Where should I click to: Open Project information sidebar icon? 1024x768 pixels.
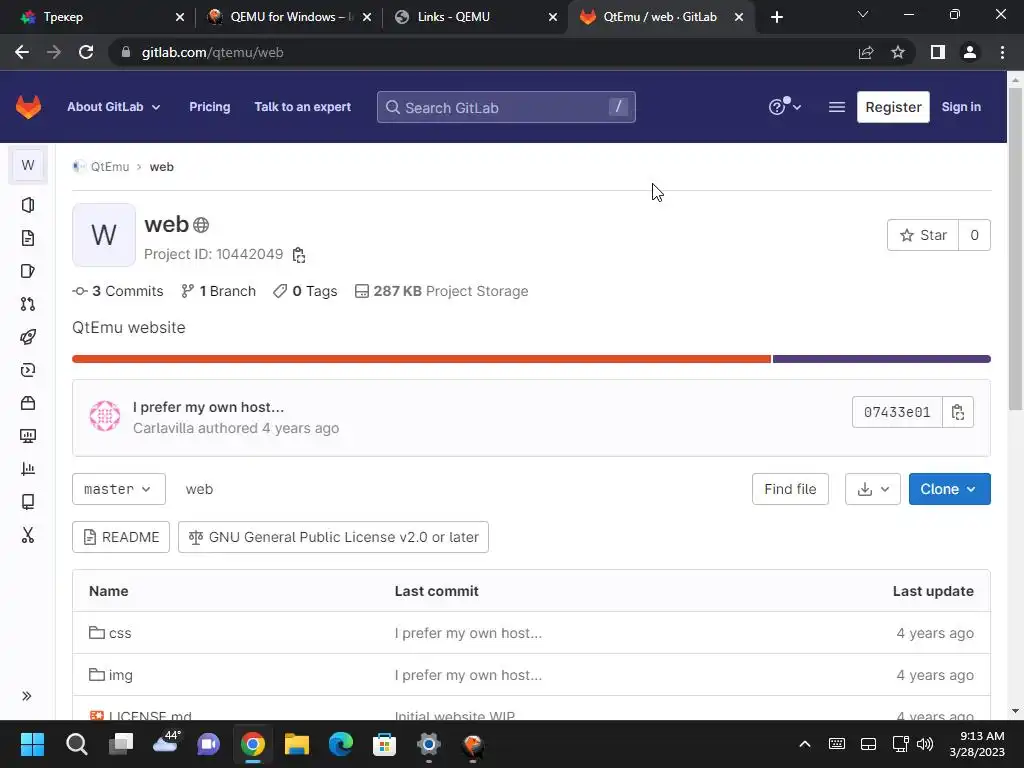[x=27, y=205]
